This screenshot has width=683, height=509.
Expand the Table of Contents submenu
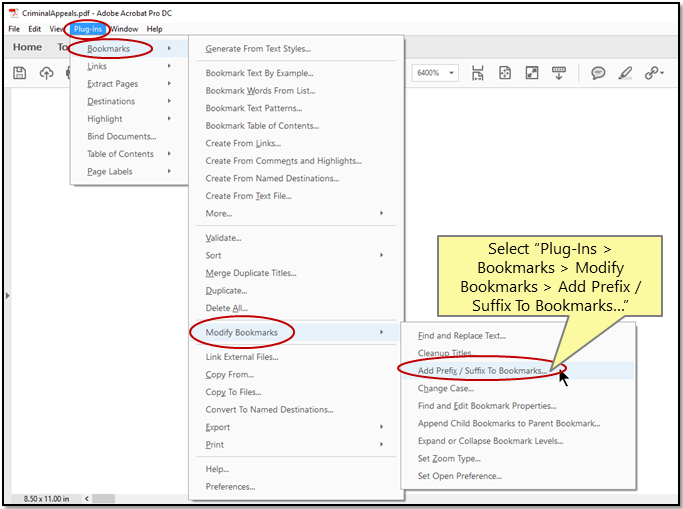pyautogui.click(x=129, y=154)
